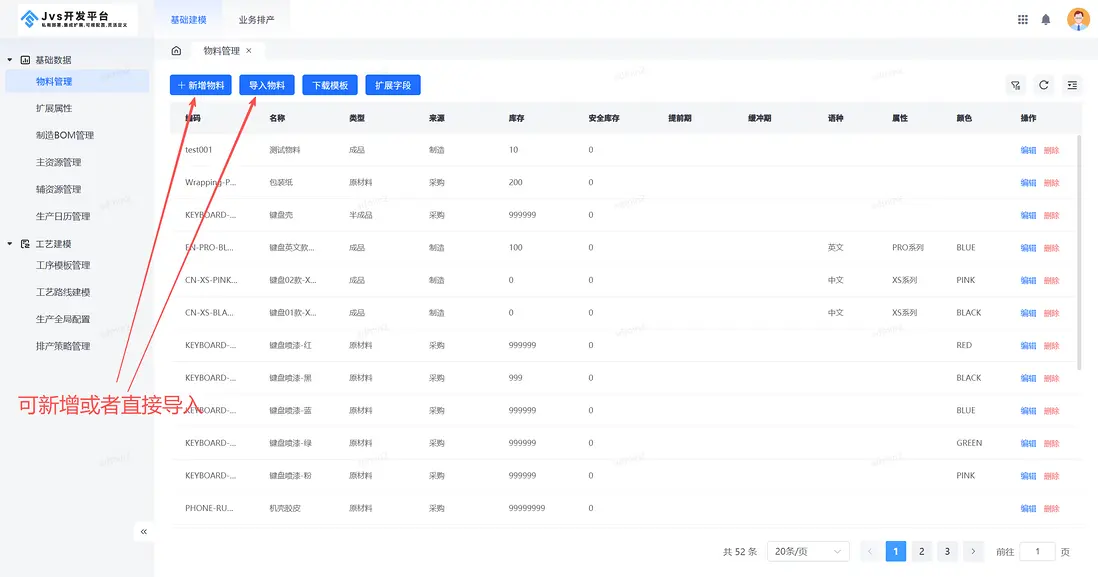Click the 导入物料 button

pos(267,85)
